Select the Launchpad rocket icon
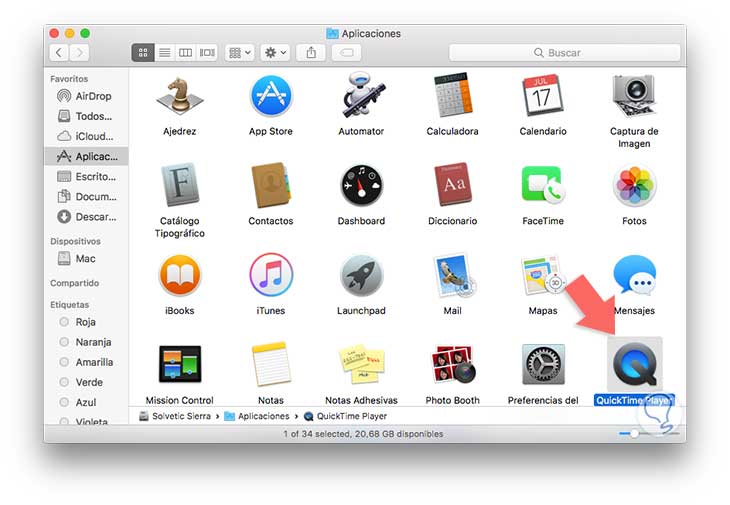730x505 pixels. click(361, 276)
